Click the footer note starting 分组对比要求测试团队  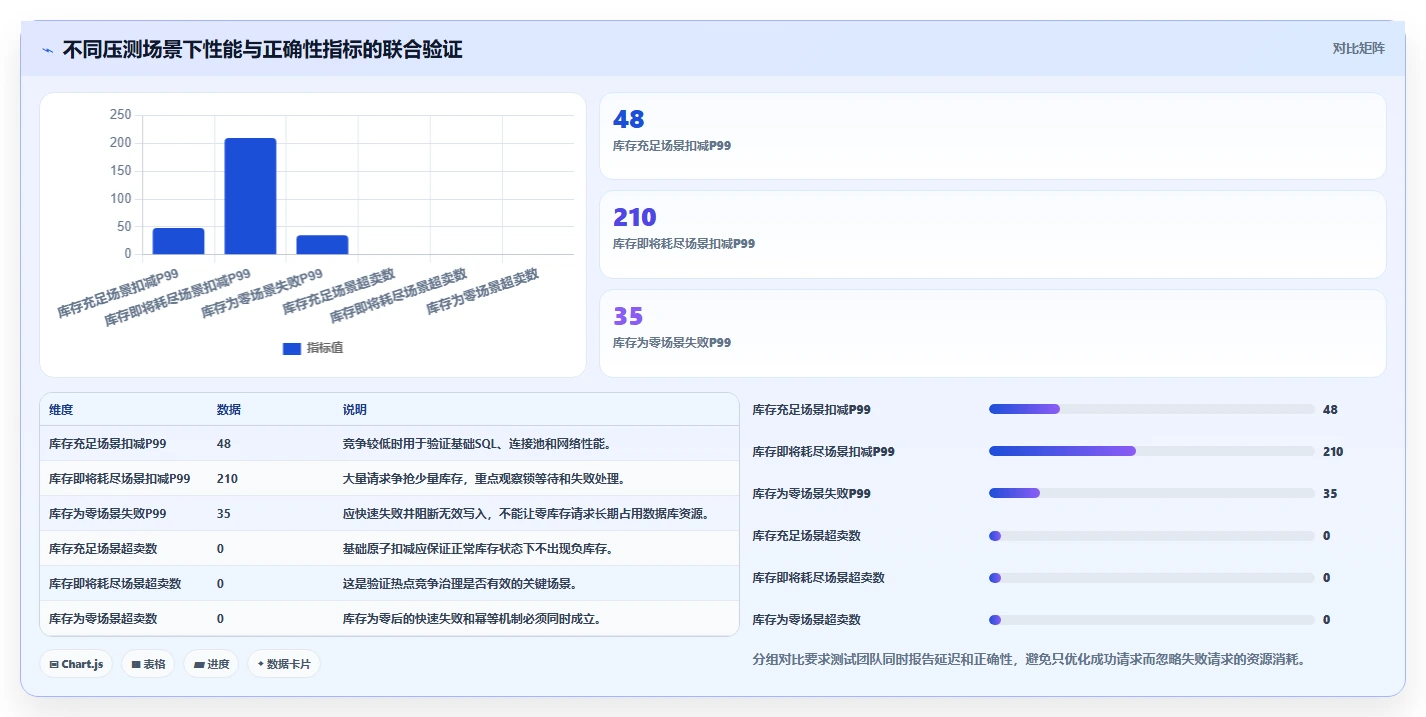click(1028, 659)
